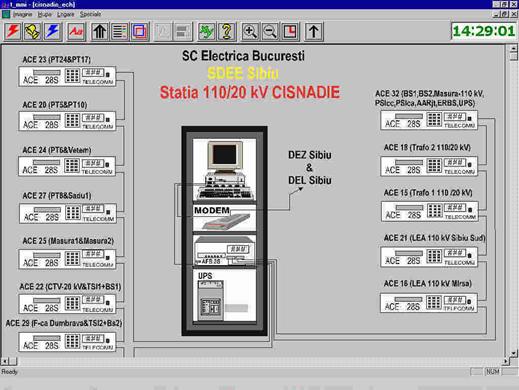
Task: Click the blue lightning bolt toolbar icon
Action: coord(53,32)
